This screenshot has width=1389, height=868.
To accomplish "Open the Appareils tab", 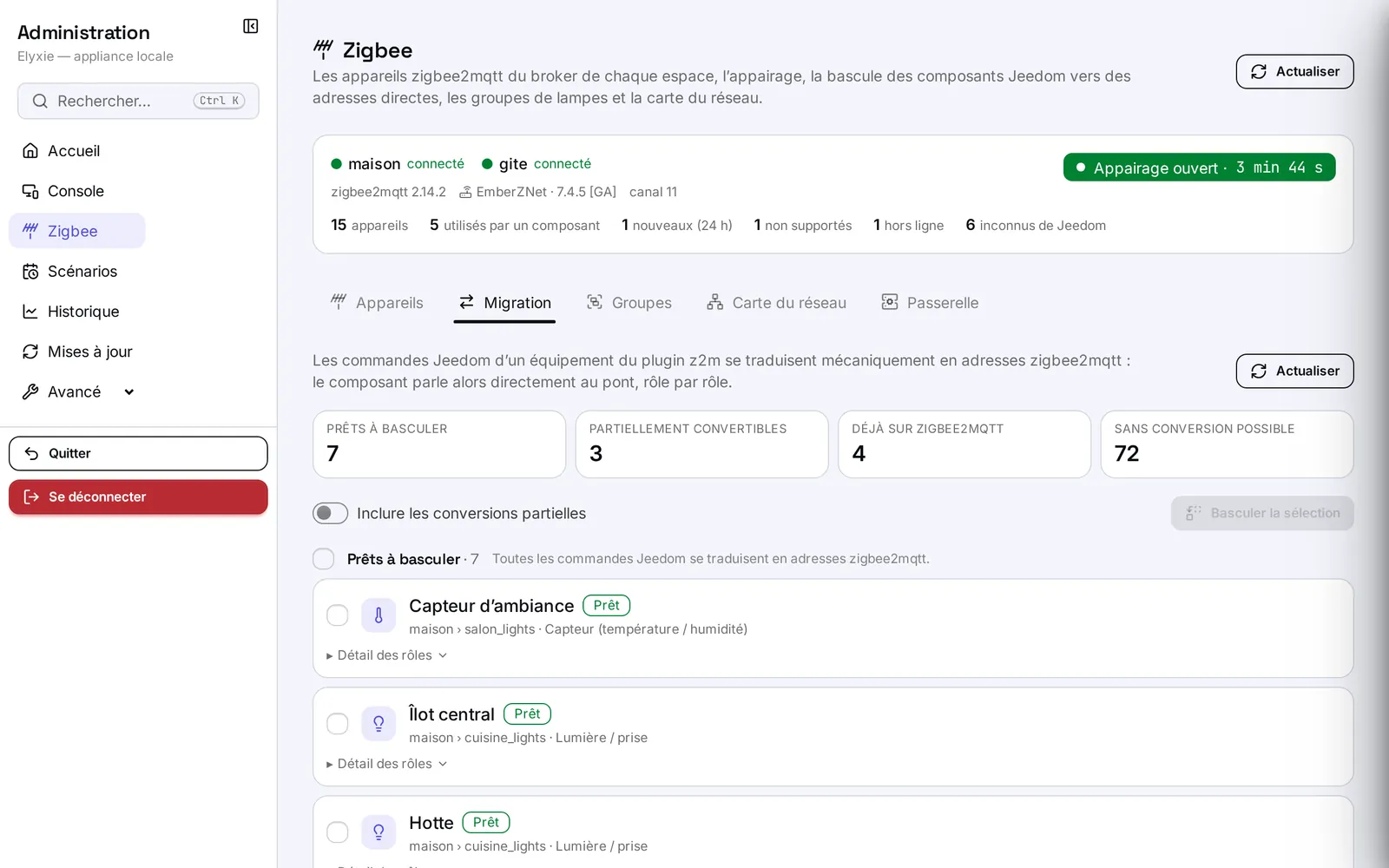I will pos(377,303).
